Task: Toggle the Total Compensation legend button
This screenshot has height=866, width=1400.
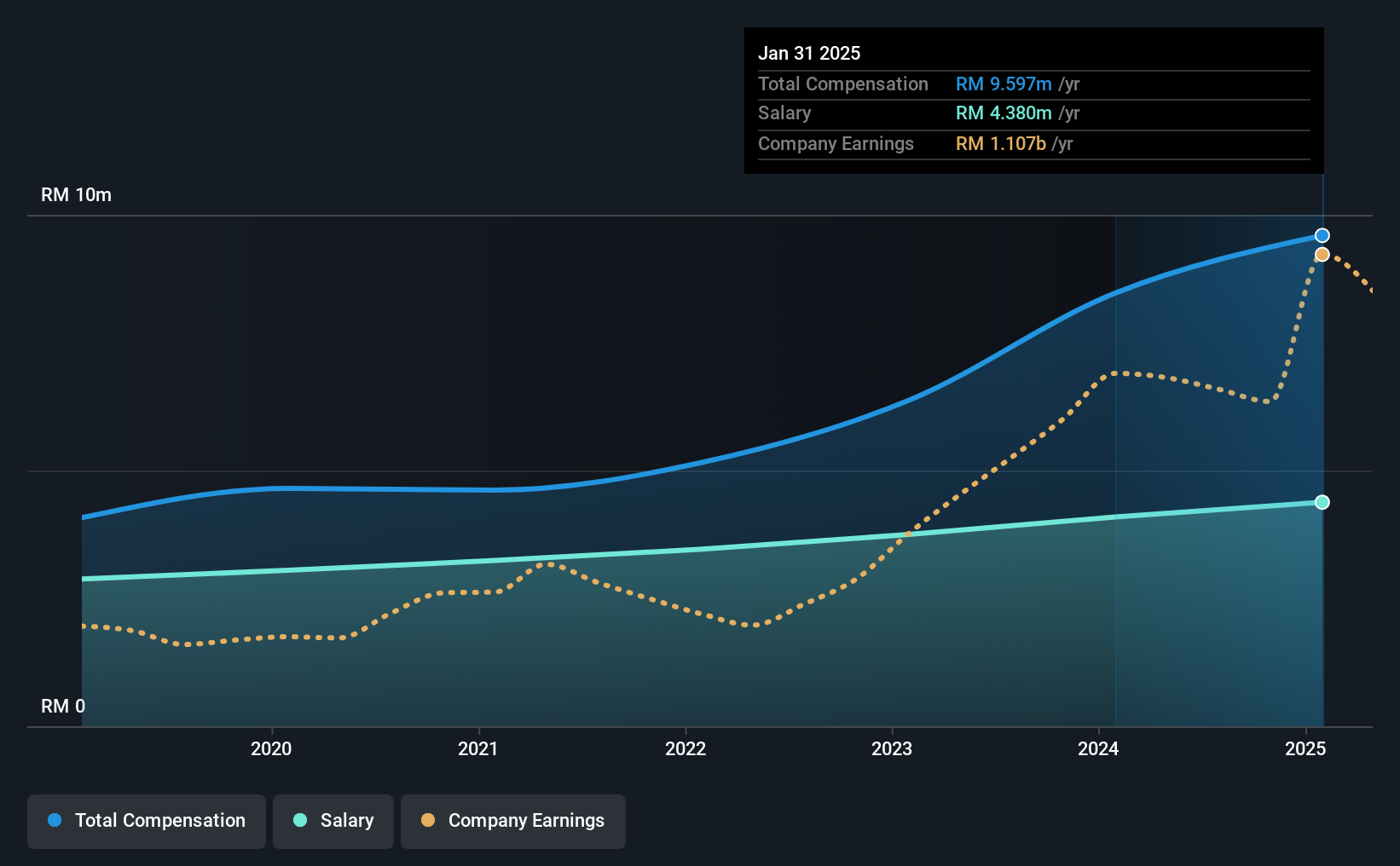Action: [x=147, y=821]
